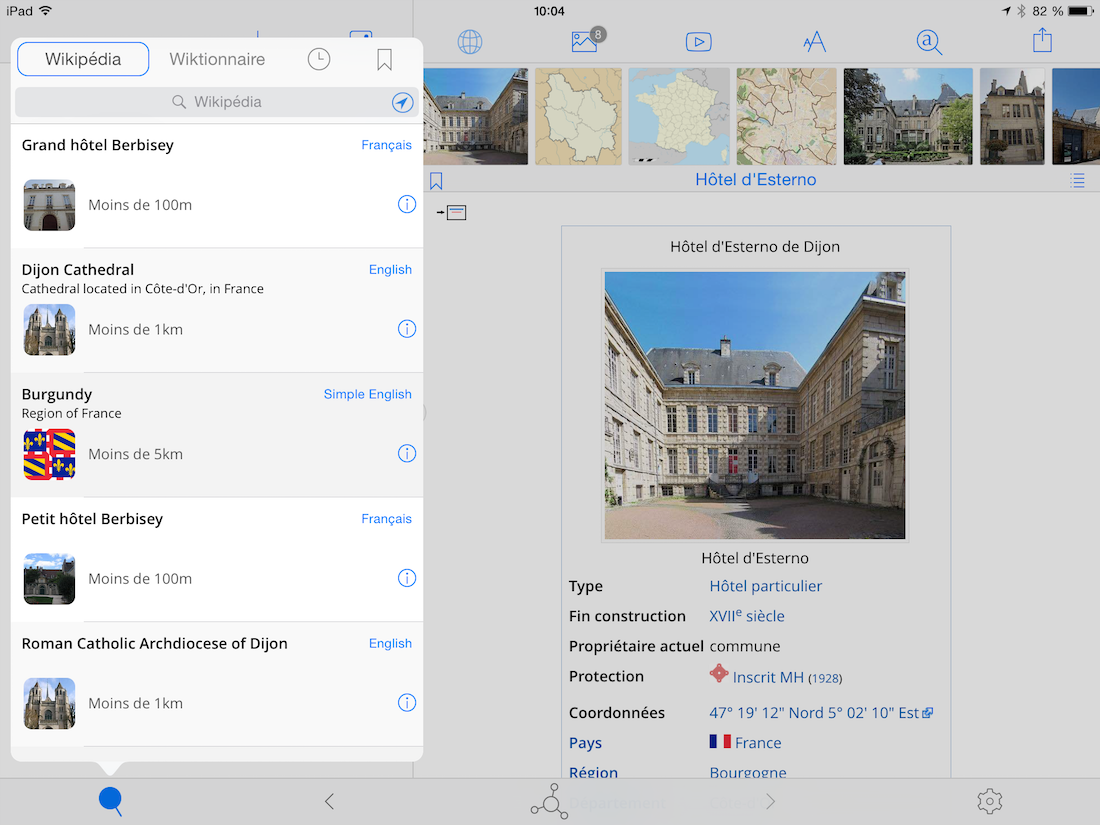Viewport: 1100px width, 825px height.
Task: Show info for Roman Catholic Archdiocese of Dijon
Action: pyautogui.click(x=407, y=702)
